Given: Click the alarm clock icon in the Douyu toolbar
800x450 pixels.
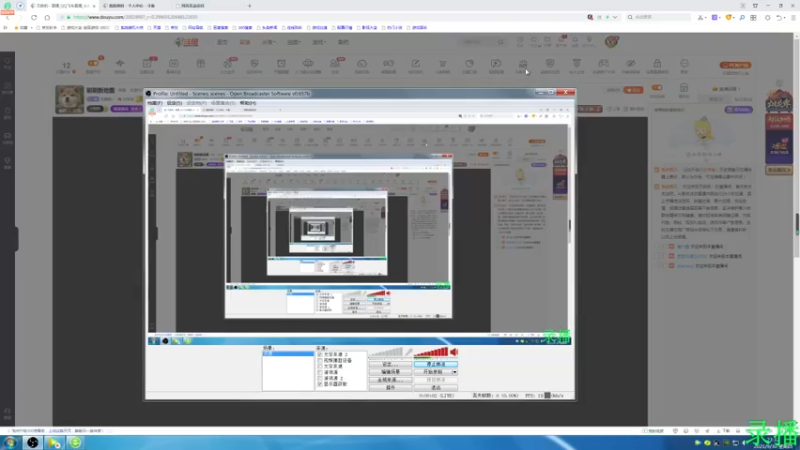Looking at the screenshot, I should [x=281, y=63].
